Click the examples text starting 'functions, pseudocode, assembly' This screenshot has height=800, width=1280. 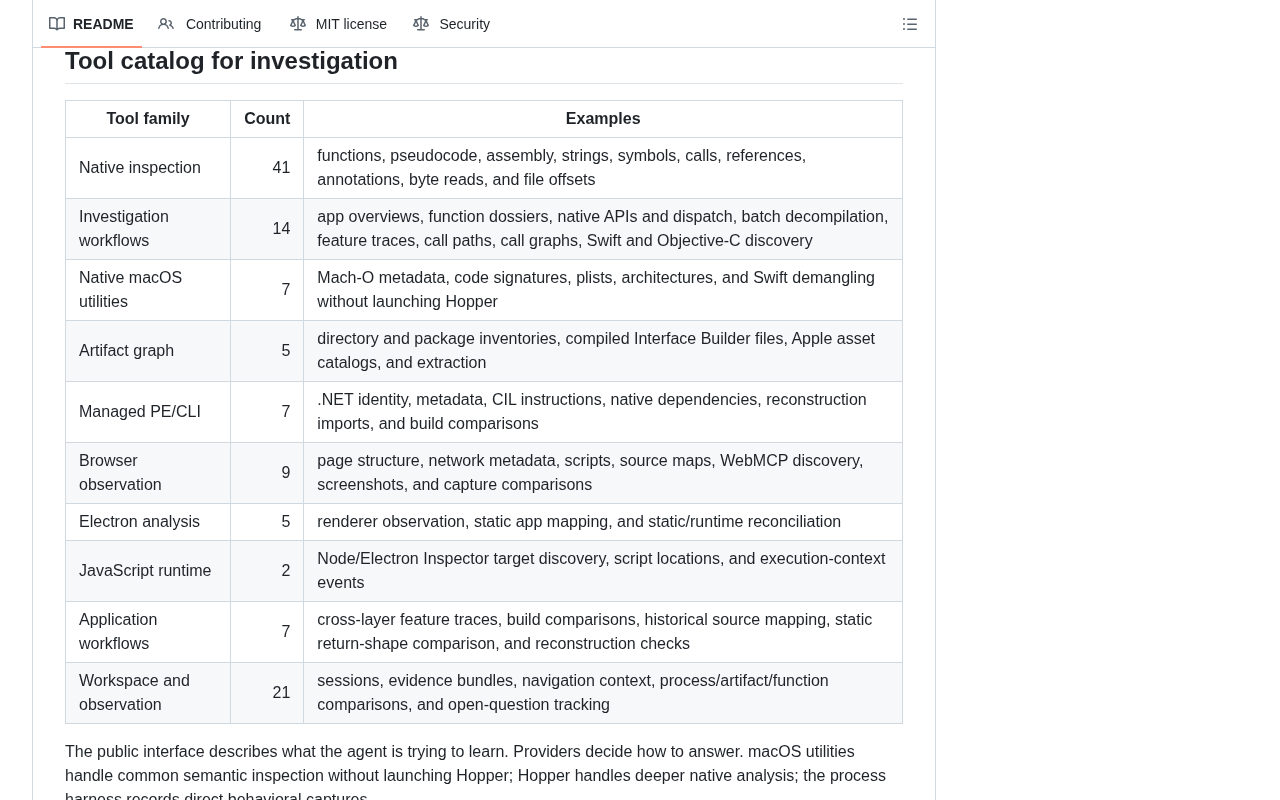coord(561,168)
